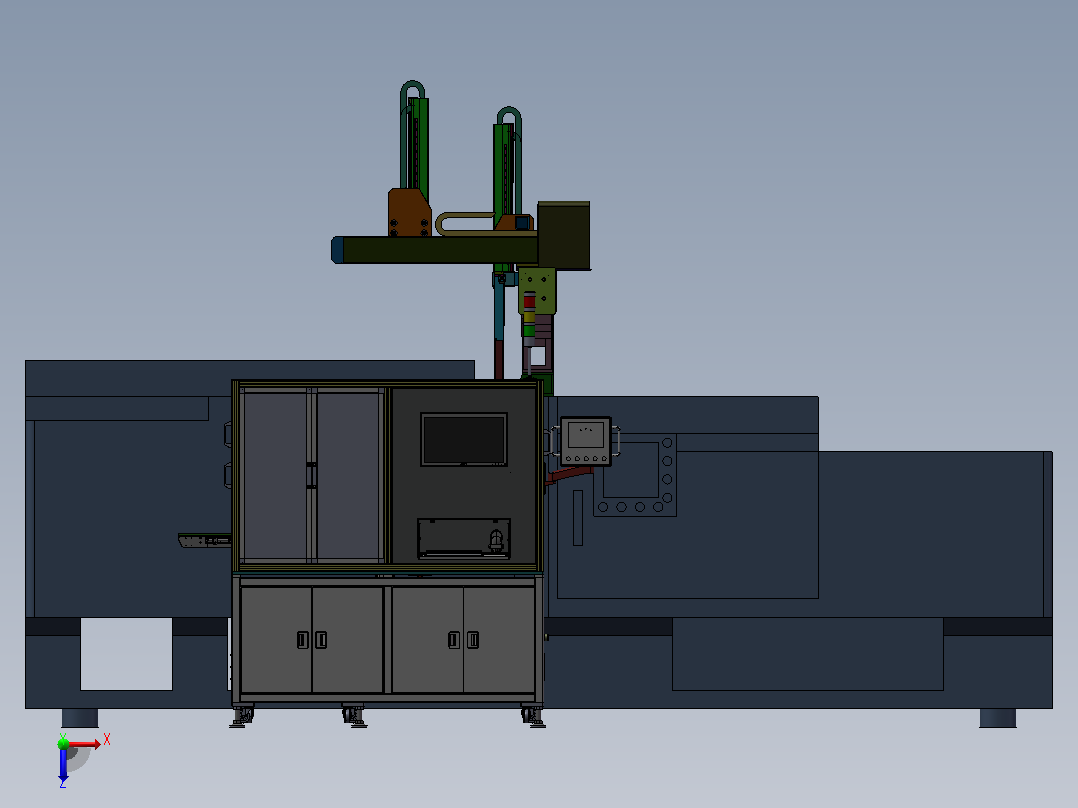The height and width of the screenshot is (808, 1078).
Task: Select the black monitor screen on the cabinet panel
Action: click(x=464, y=439)
